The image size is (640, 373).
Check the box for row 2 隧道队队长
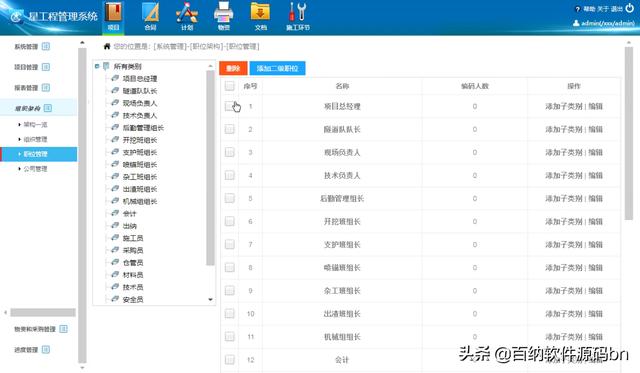(x=230, y=129)
